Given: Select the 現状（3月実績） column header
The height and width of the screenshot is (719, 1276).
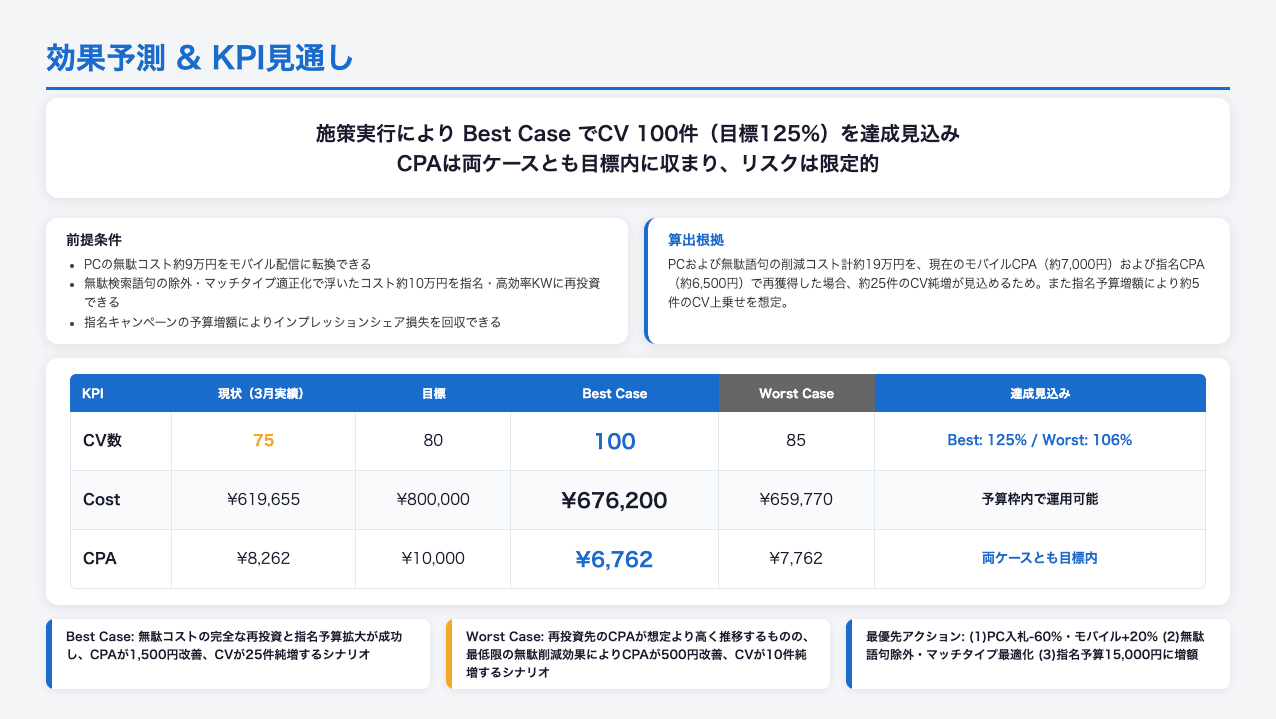Looking at the screenshot, I should pos(263,394).
